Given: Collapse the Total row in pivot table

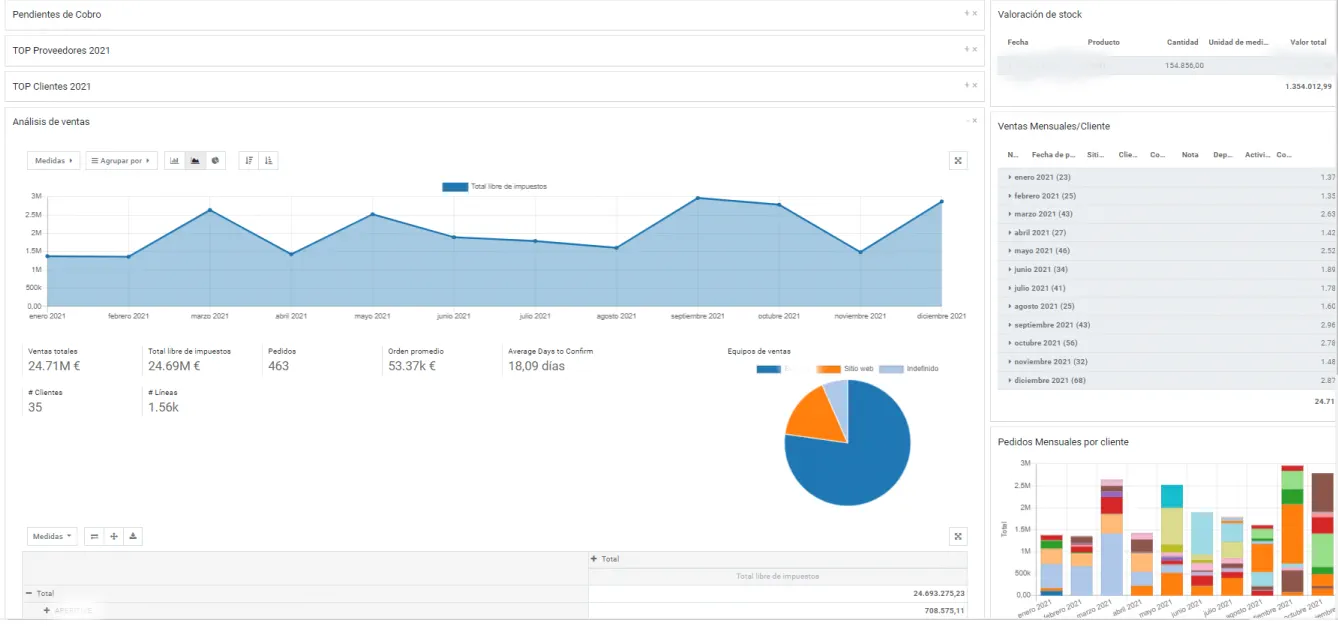Looking at the screenshot, I should [x=29, y=593].
